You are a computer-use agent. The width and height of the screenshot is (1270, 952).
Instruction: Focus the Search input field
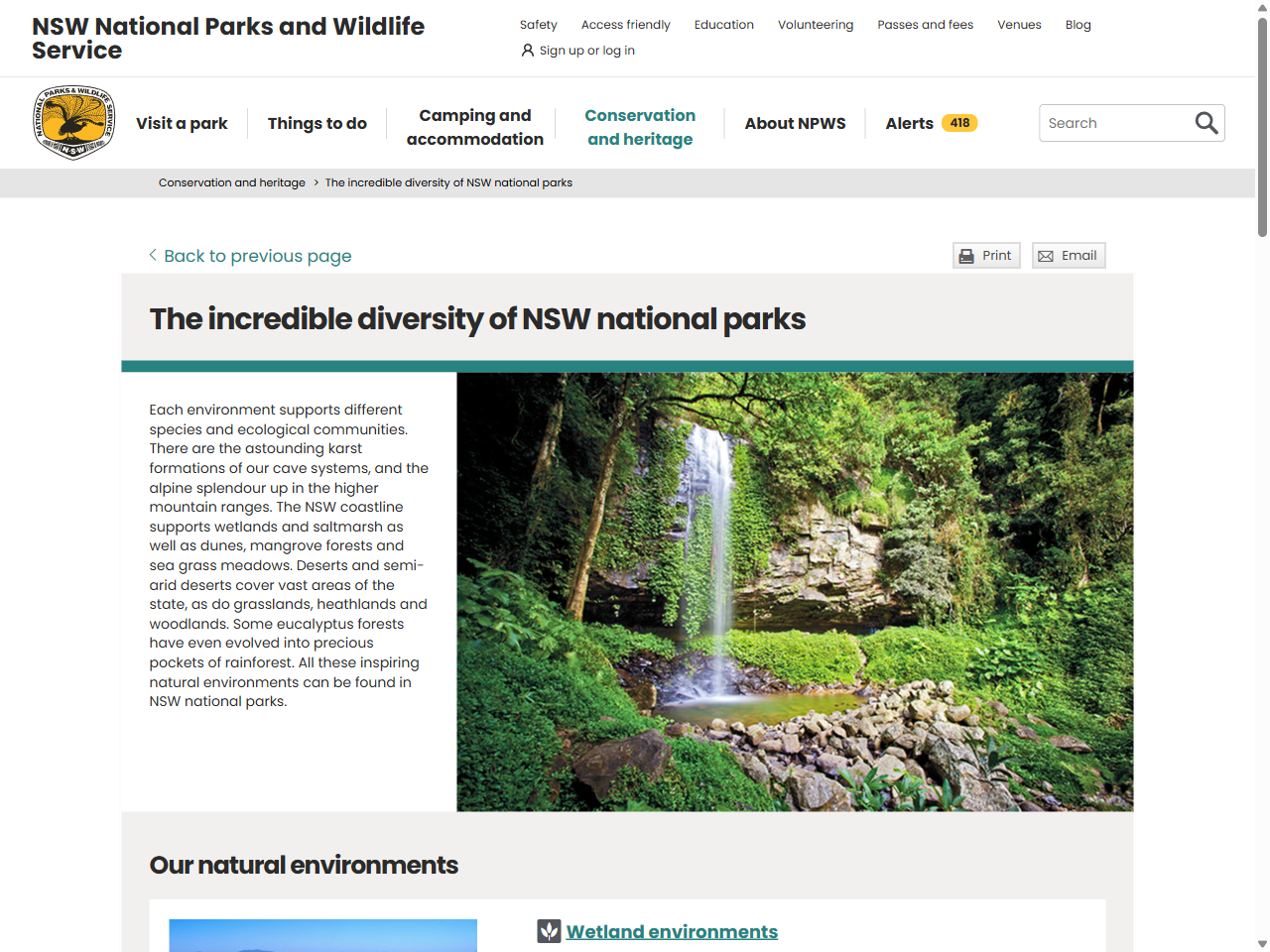click(1116, 123)
